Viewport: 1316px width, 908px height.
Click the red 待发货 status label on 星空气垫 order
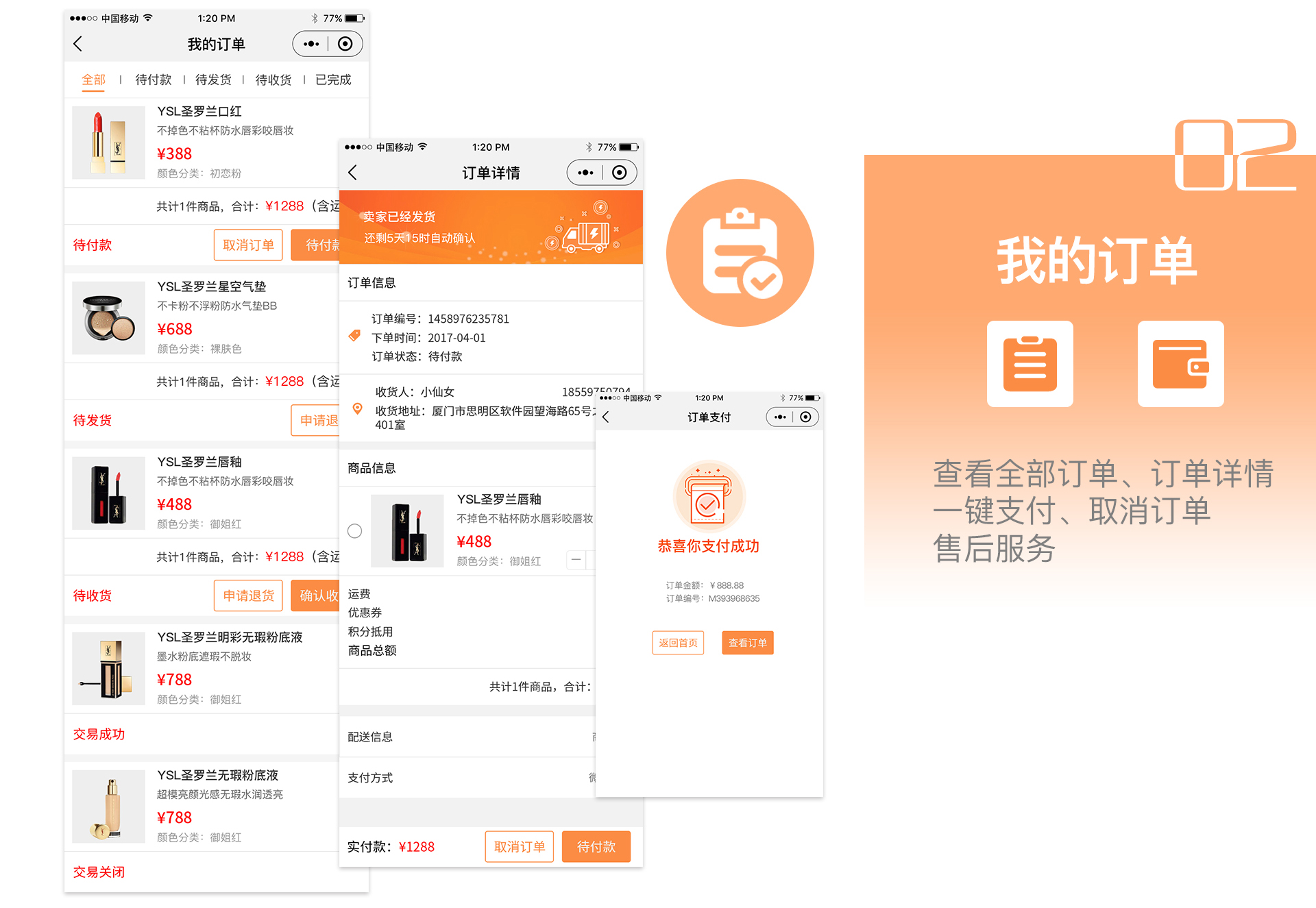[x=93, y=420]
